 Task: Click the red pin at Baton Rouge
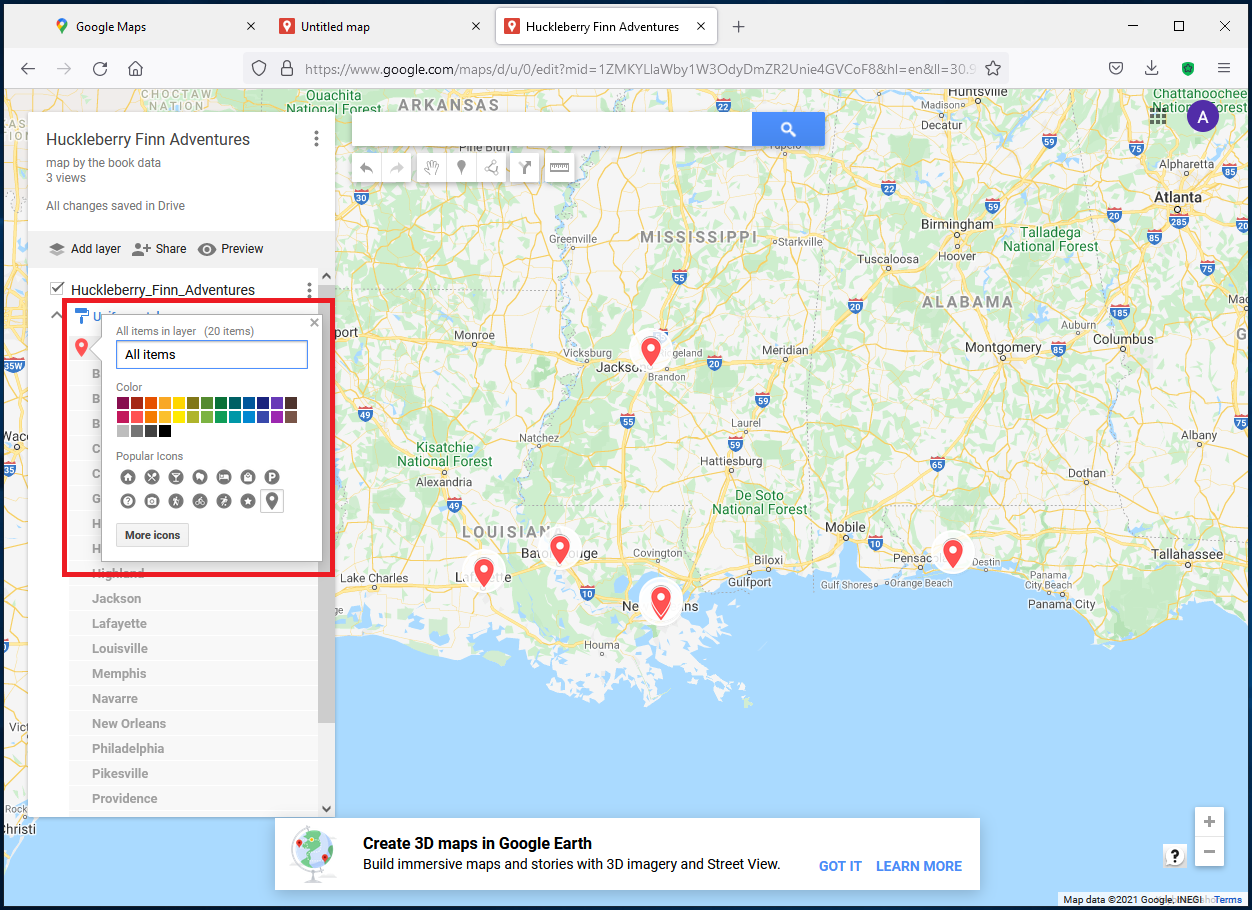[x=560, y=548]
